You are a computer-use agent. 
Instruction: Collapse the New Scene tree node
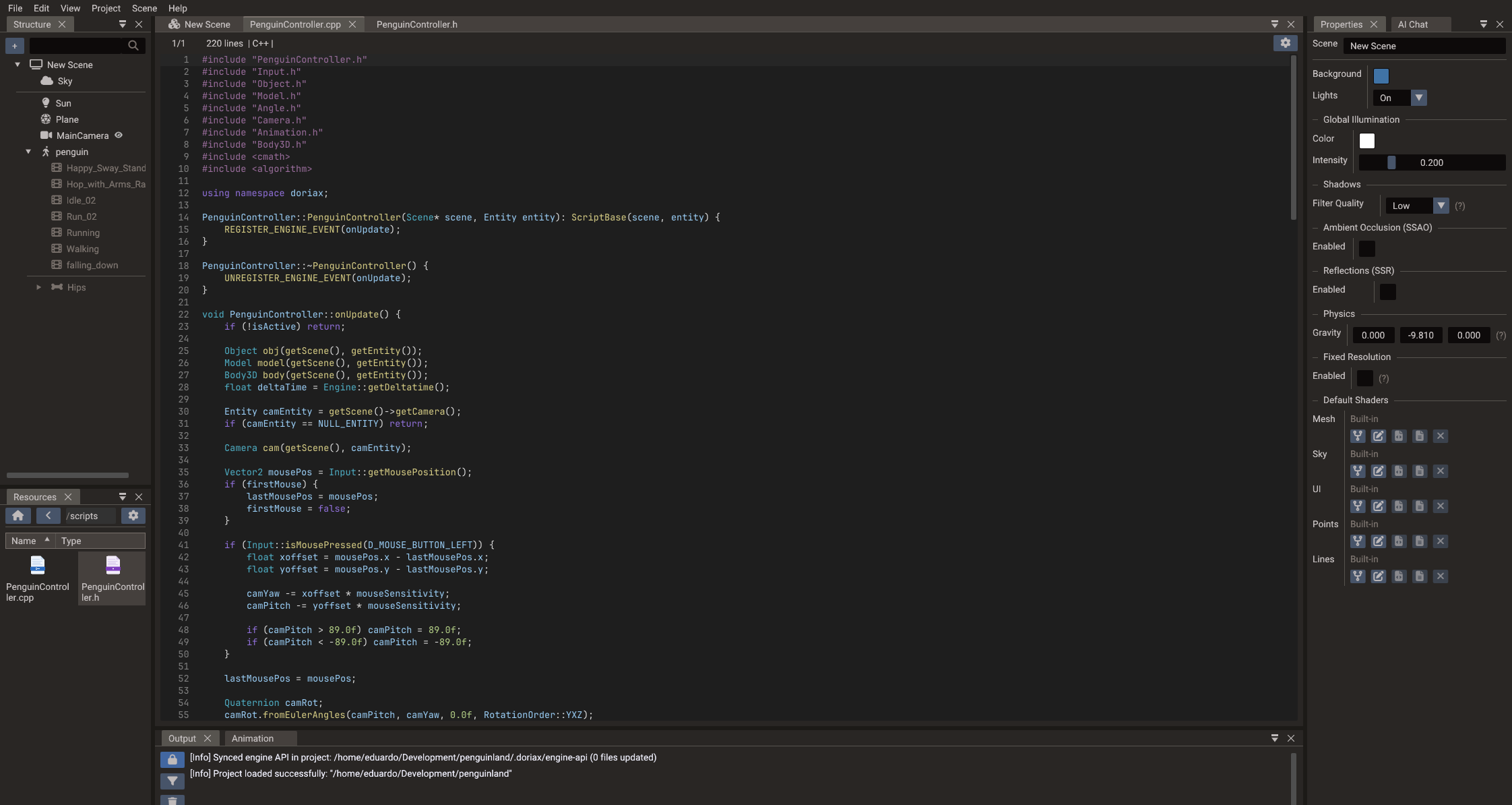(18, 65)
